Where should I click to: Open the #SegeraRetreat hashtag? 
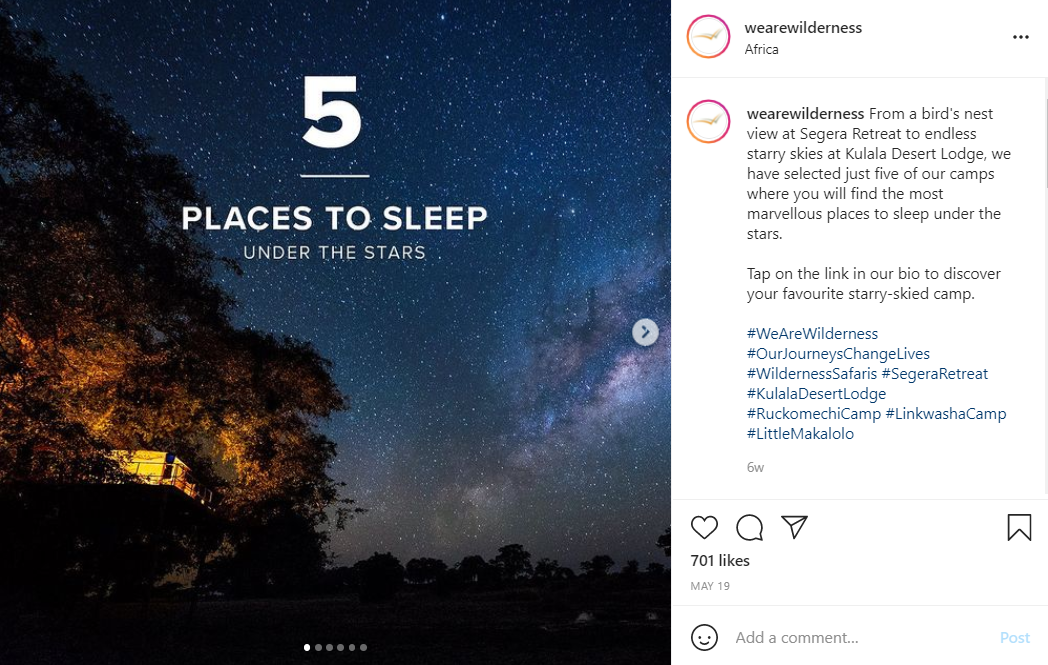pyautogui.click(x=935, y=373)
